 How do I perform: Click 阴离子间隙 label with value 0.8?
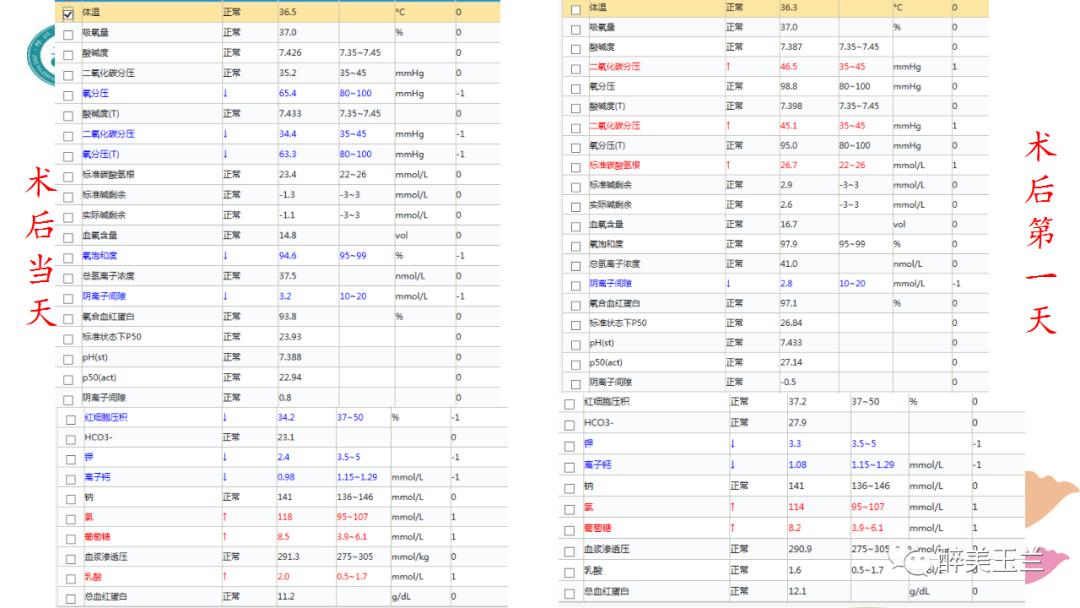click(104, 398)
